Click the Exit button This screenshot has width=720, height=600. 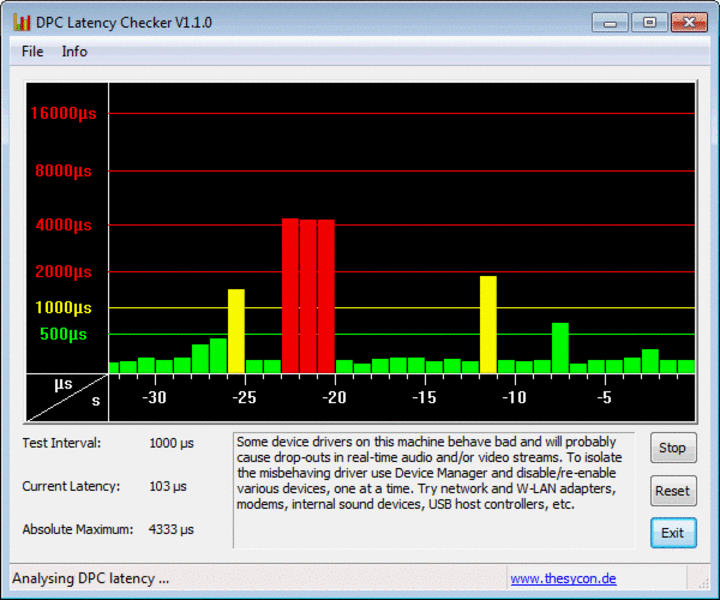(673, 533)
